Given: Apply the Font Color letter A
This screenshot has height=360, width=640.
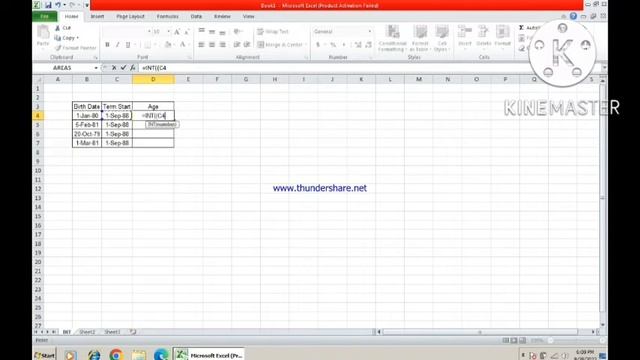Looking at the screenshot, I should point(182,44).
